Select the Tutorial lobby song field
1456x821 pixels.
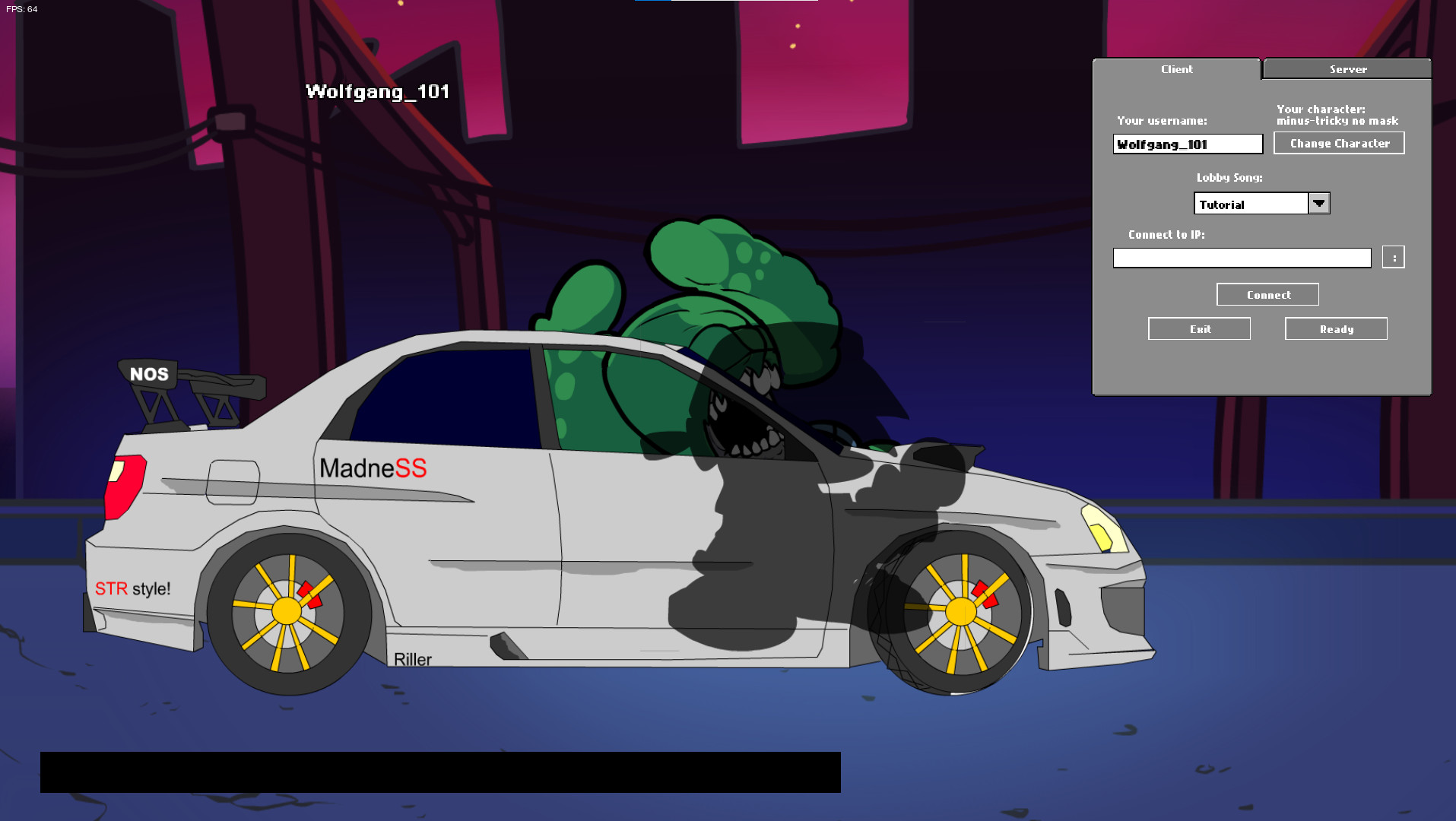[x=1251, y=204]
